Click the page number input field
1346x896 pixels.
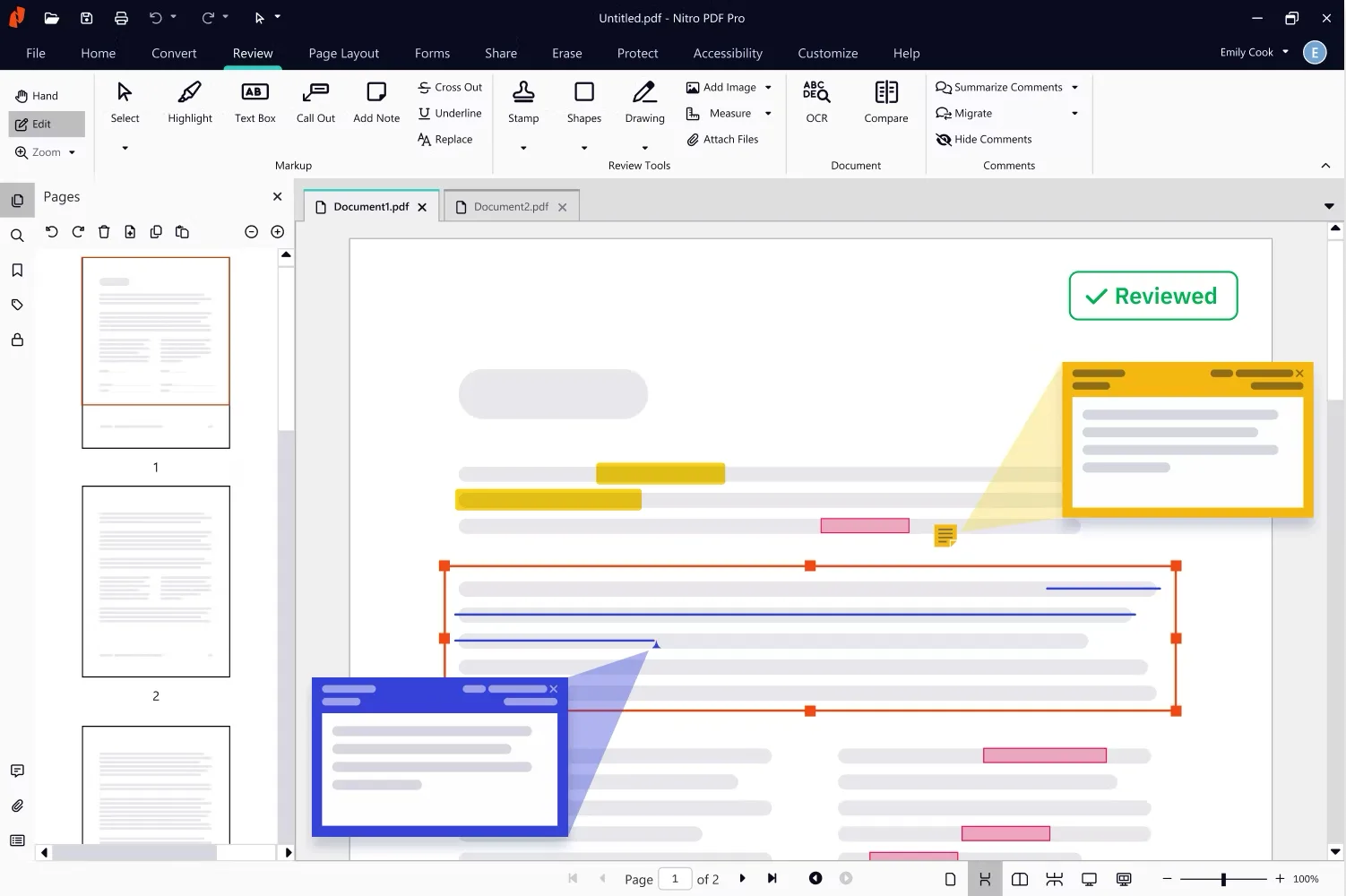[x=675, y=879]
